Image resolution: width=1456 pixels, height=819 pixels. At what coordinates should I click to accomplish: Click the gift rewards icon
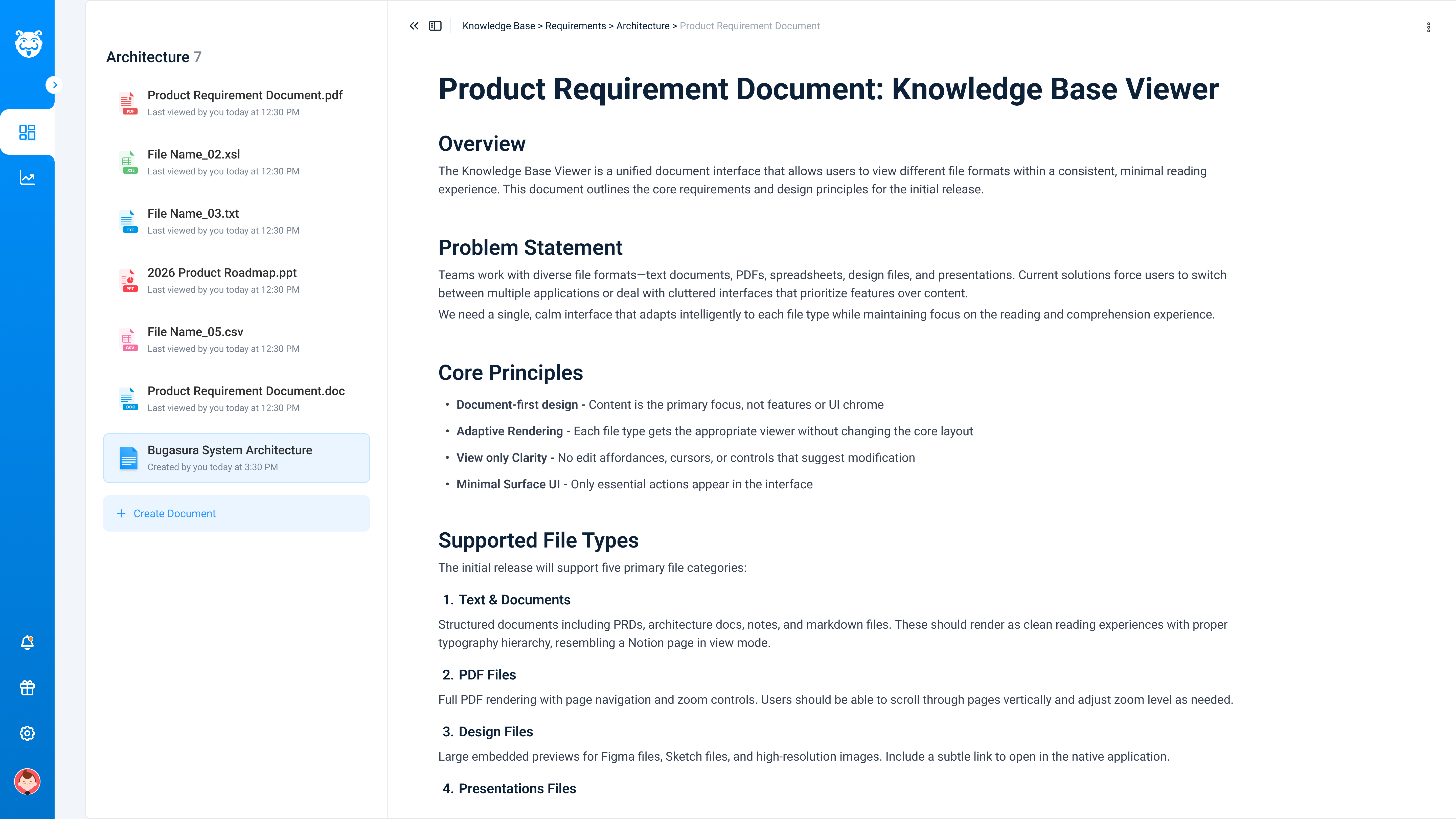point(27,688)
